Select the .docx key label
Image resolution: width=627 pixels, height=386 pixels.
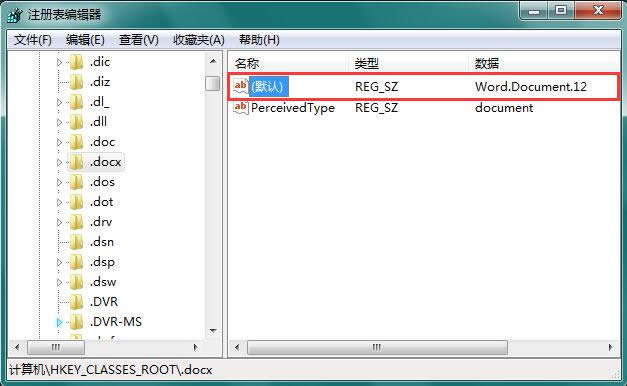pos(105,162)
